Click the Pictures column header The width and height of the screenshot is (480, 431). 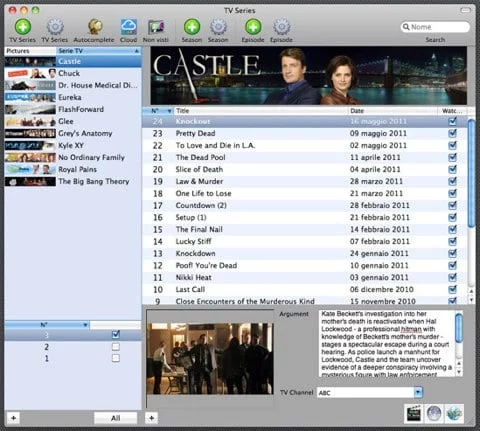pos(30,51)
